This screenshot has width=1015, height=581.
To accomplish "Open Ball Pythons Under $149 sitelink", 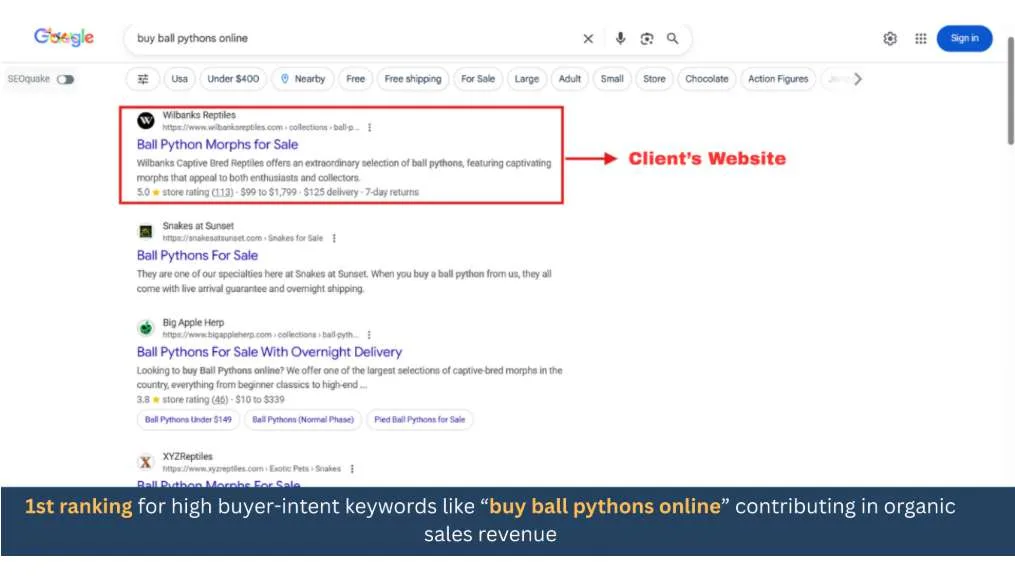I will [x=188, y=419].
